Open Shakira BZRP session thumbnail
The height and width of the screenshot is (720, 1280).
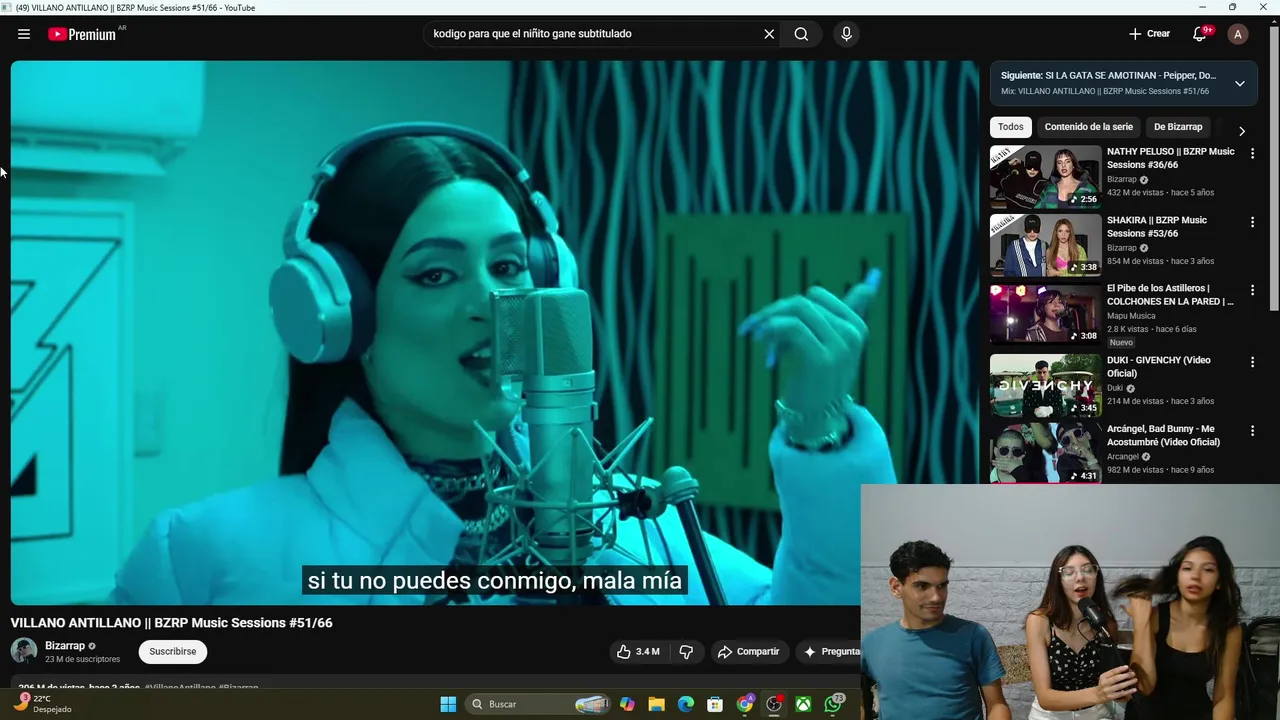point(1045,245)
